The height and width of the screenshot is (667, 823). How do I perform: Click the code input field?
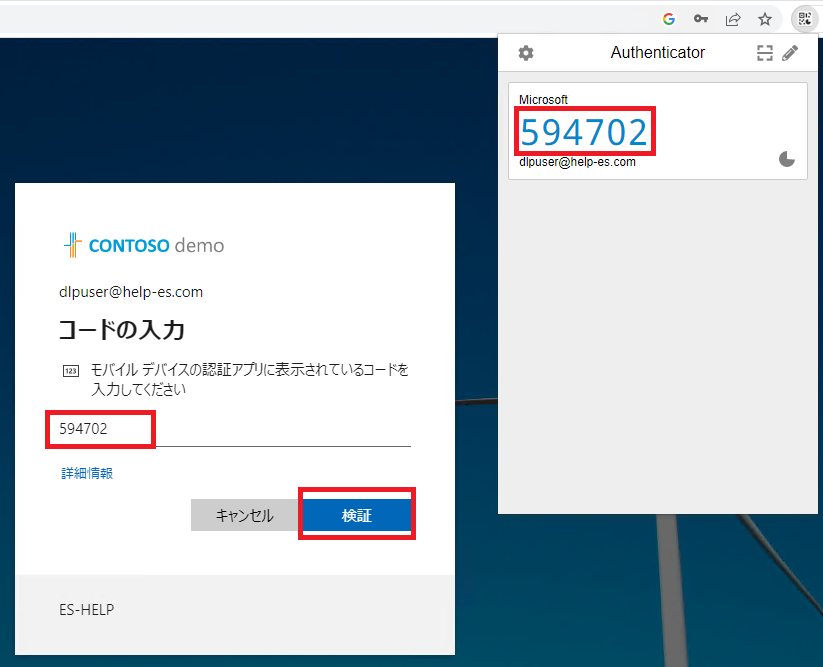(235, 429)
